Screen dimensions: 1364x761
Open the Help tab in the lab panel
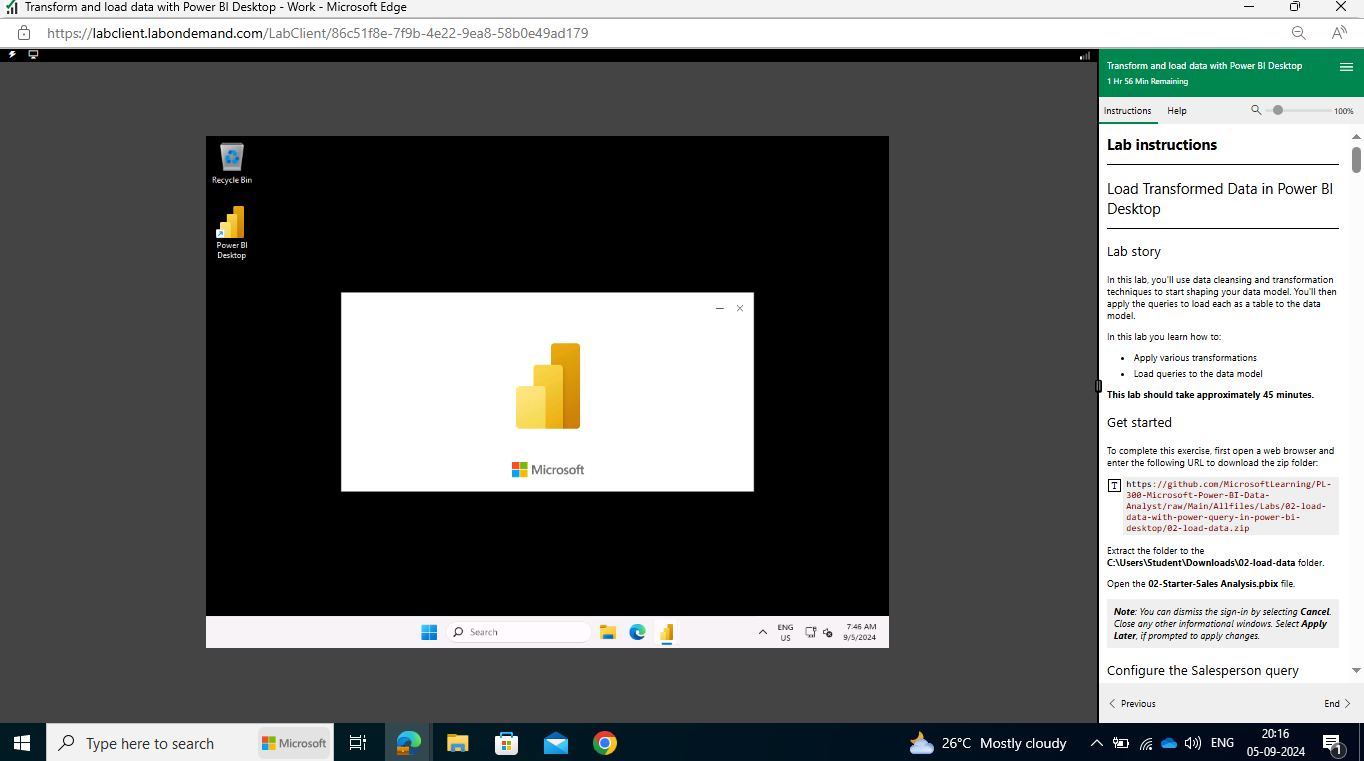pos(1176,111)
